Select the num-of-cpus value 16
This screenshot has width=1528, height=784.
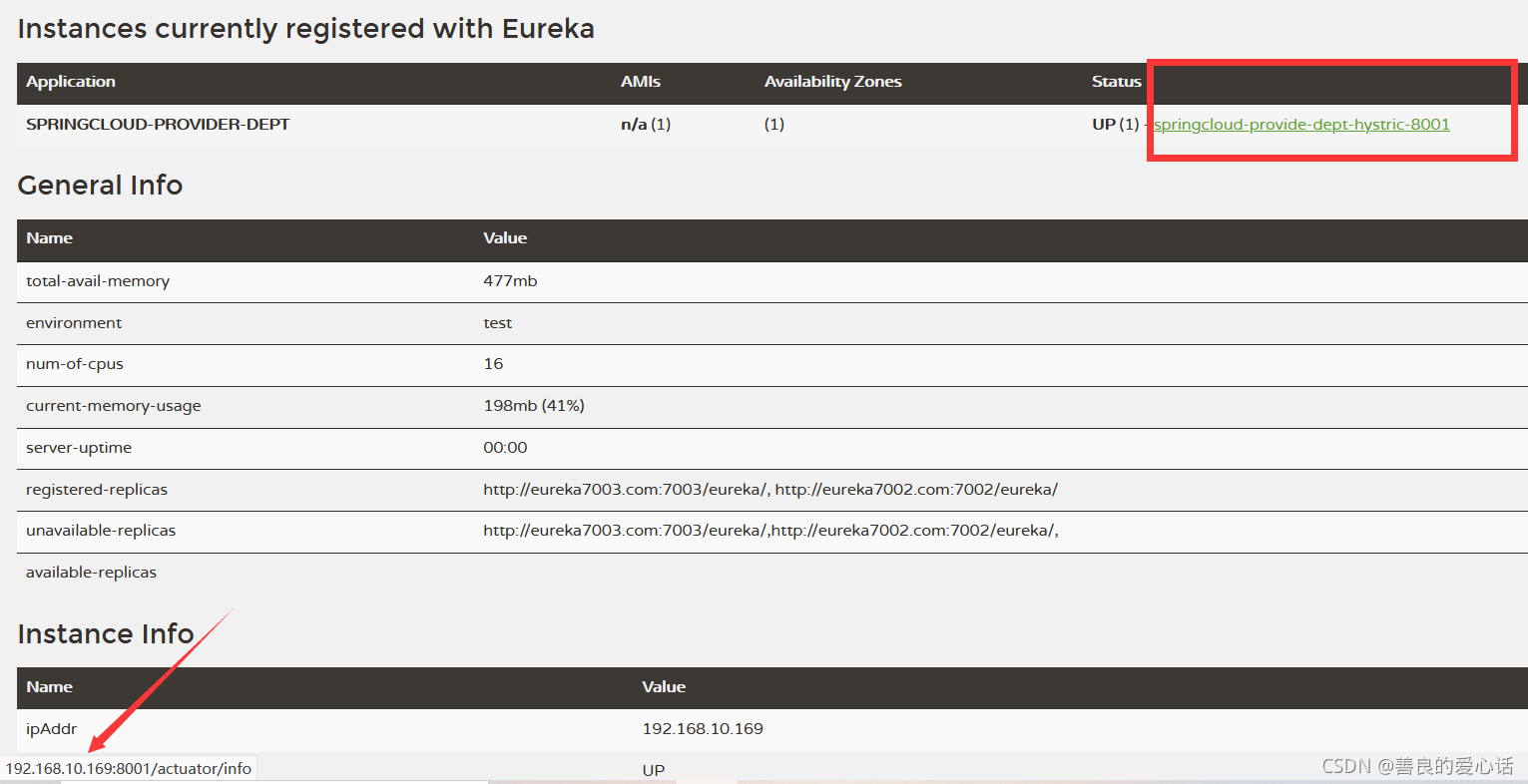[x=493, y=364]
